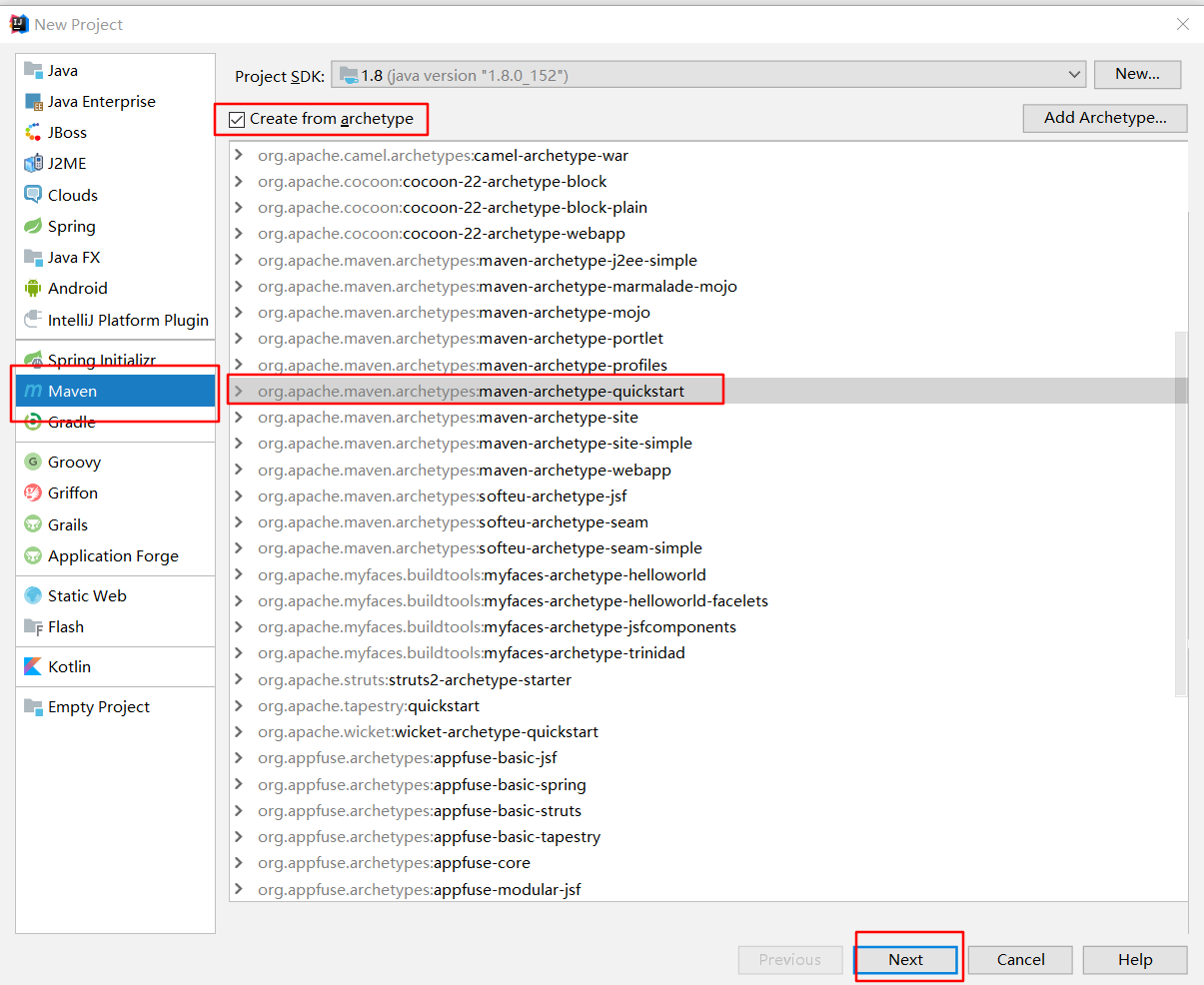Click the Grails icon
1204x985 pixels.
[33, 525]
